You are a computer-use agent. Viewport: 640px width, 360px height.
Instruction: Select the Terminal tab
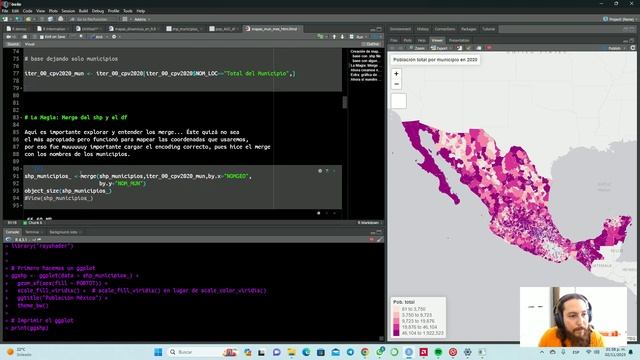32,232
